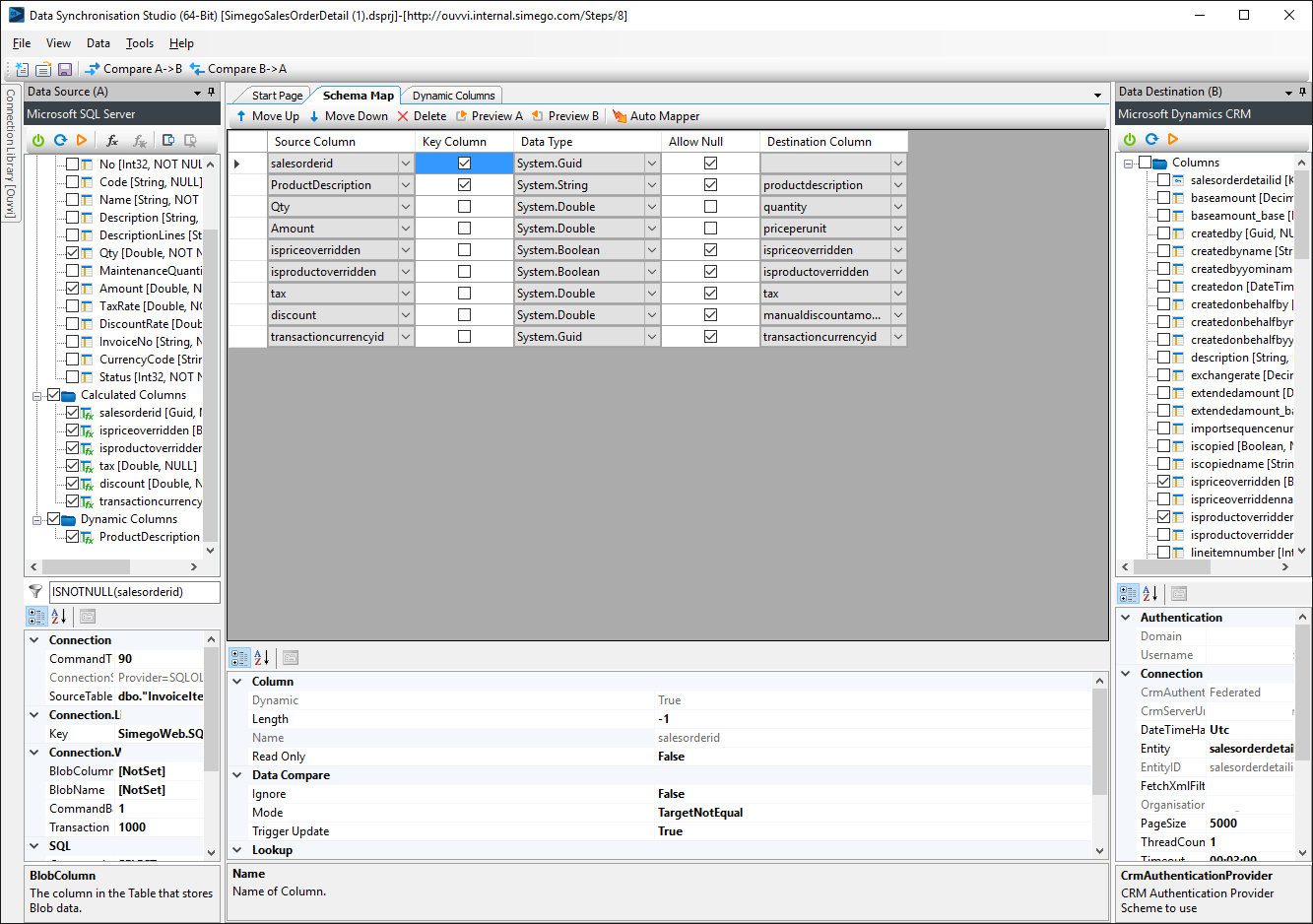Click green connect icon in Data Destination B
1313x924 pixels.
pyautogui.click(x=1130, y=140)
